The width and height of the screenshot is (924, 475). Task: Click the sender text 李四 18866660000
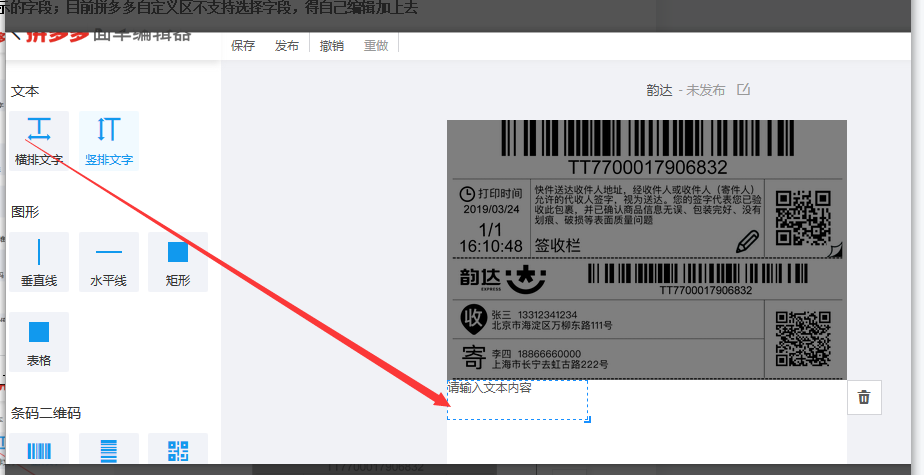536,354
